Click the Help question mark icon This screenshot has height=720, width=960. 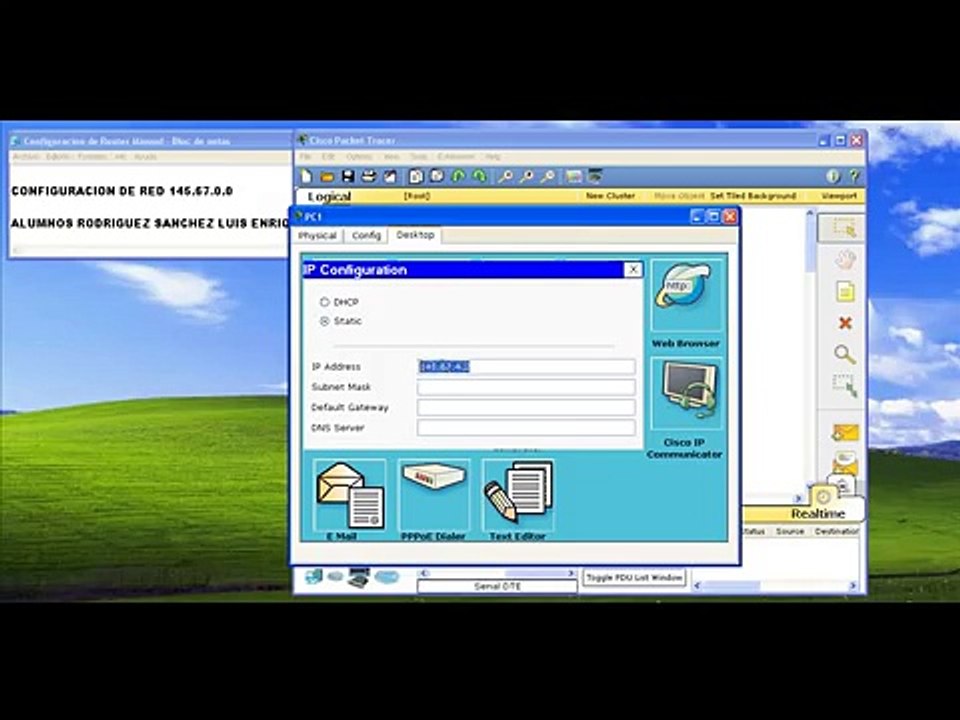click(x=854, y=177)
